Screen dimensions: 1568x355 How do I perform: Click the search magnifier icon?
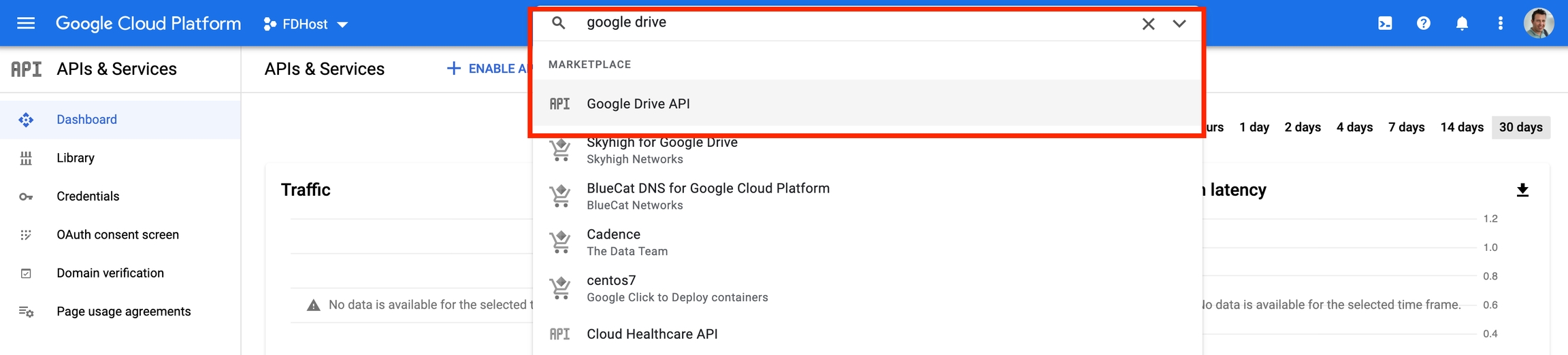click(x=559, y=23)
